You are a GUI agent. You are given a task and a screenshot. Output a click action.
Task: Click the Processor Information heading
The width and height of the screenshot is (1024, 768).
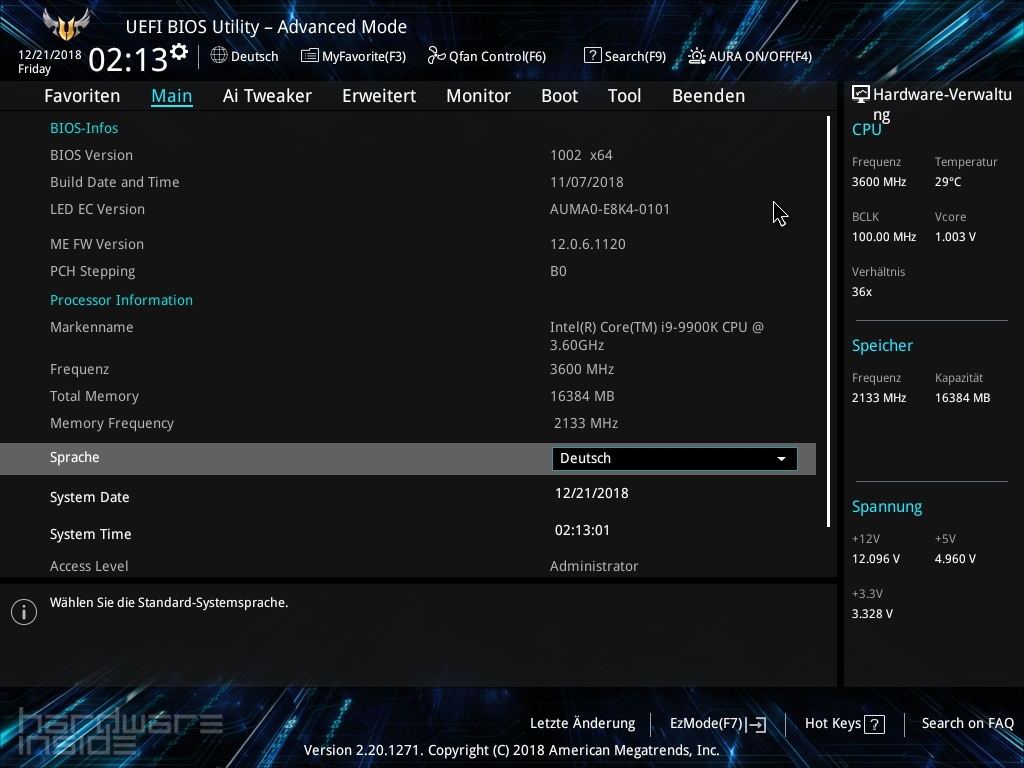tap(121, 300)
